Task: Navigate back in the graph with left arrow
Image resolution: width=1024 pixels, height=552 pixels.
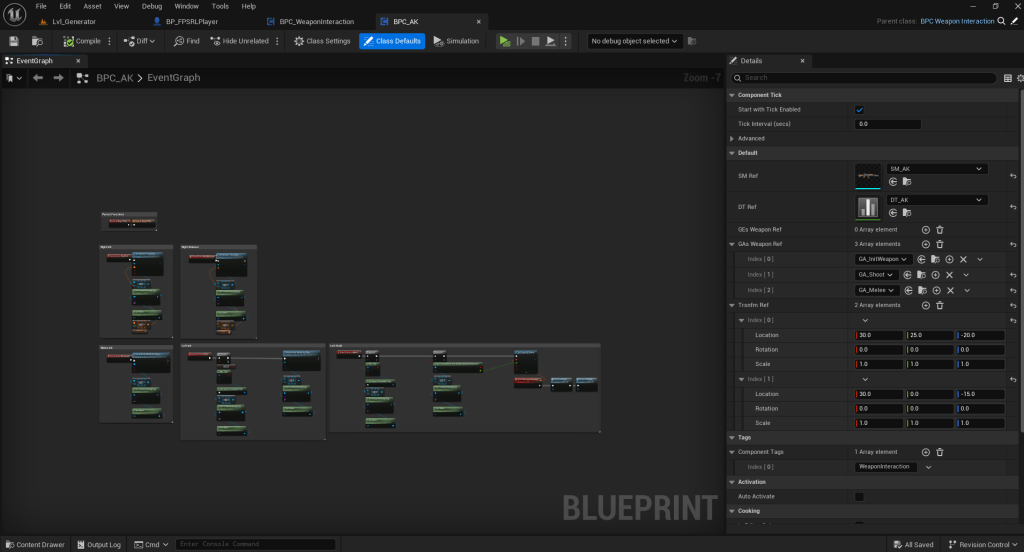Action: [38, 77]
